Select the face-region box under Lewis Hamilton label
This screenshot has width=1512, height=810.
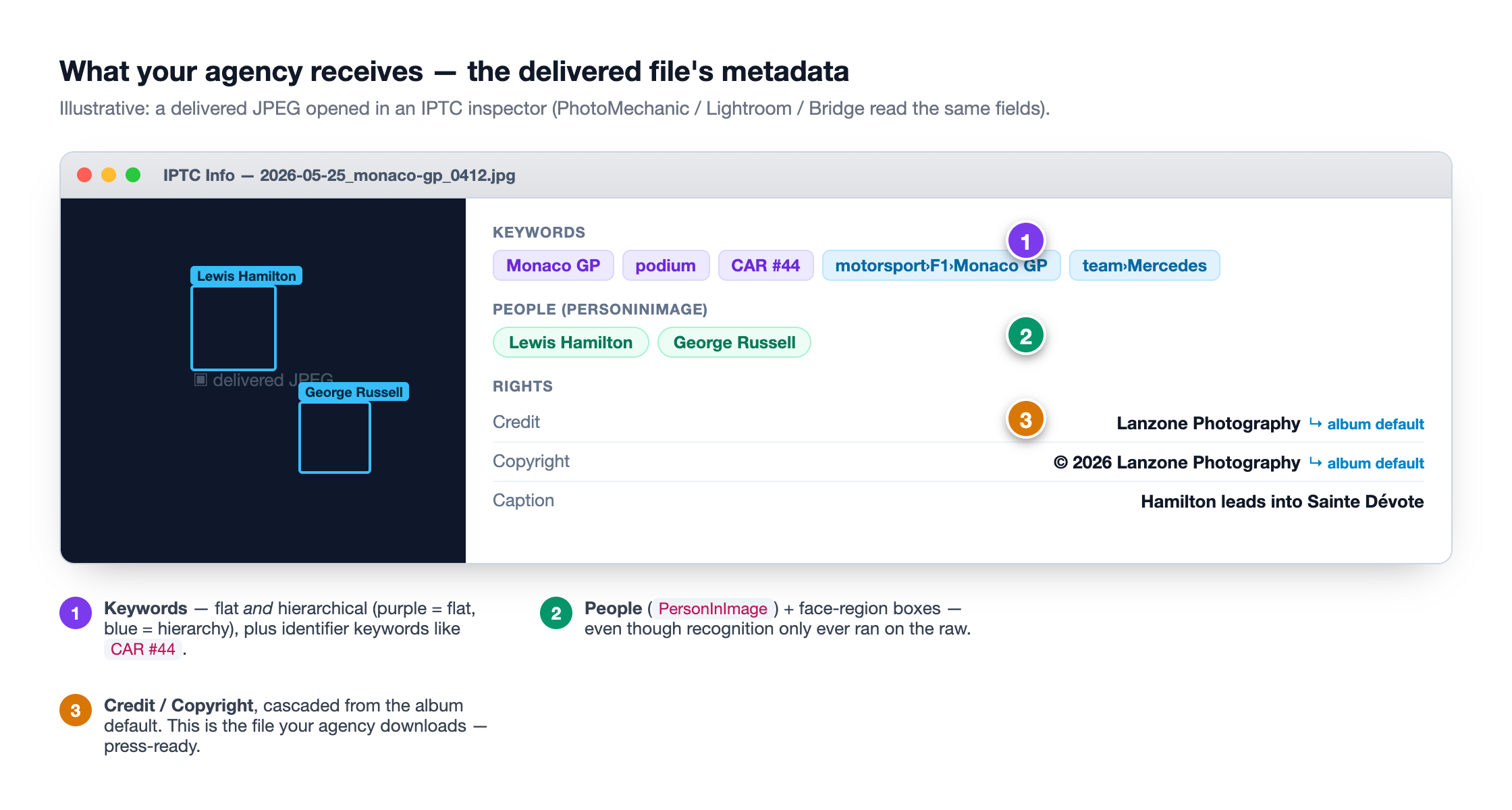(234, 328)
